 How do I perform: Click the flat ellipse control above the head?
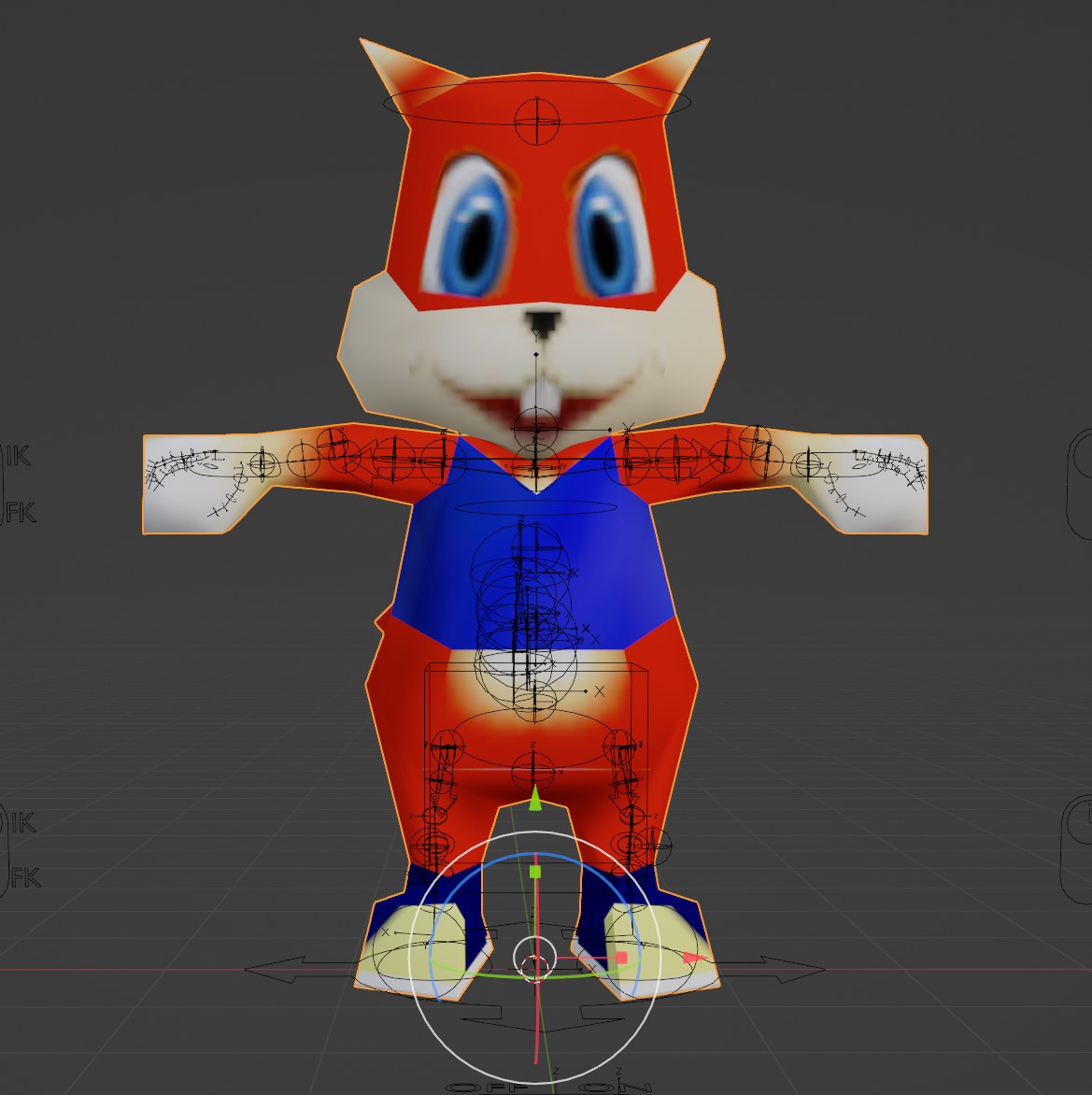click(537, 102)
